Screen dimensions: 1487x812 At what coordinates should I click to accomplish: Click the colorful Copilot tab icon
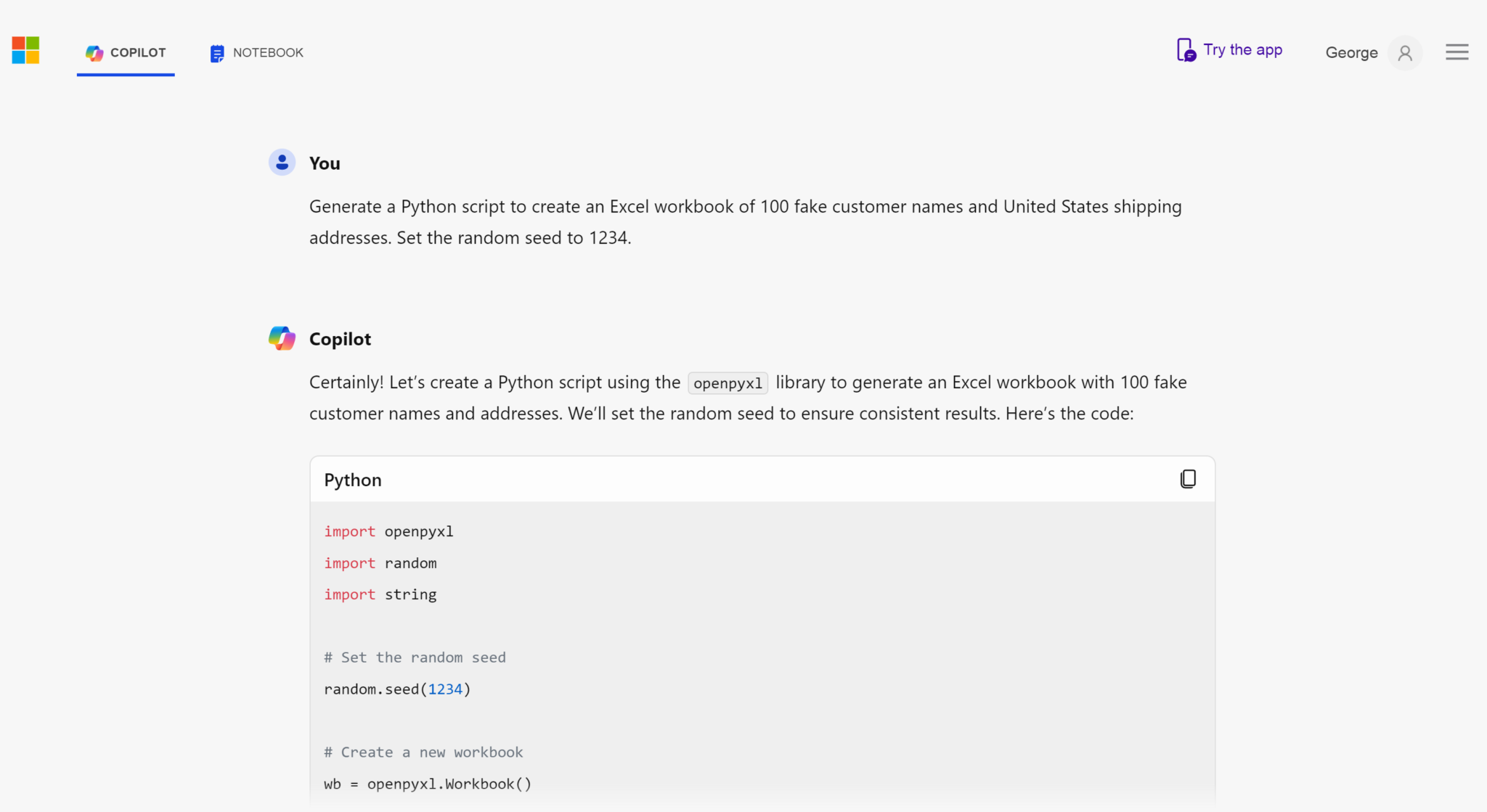pos(94,53)
